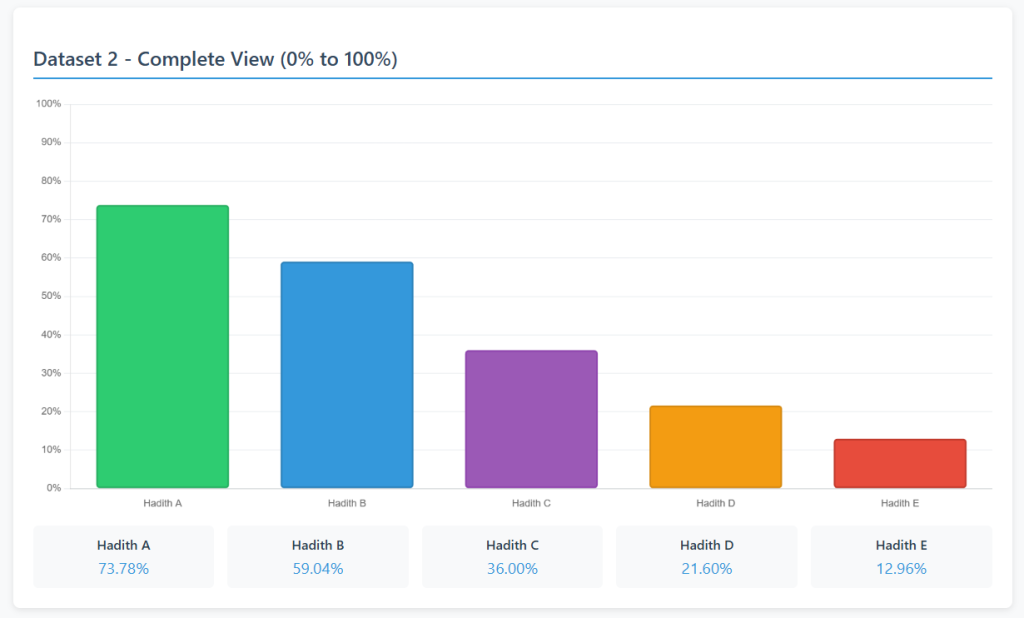Open the Hadith D 21.60% stat card

pyautogui.click(x=706, y=557)
